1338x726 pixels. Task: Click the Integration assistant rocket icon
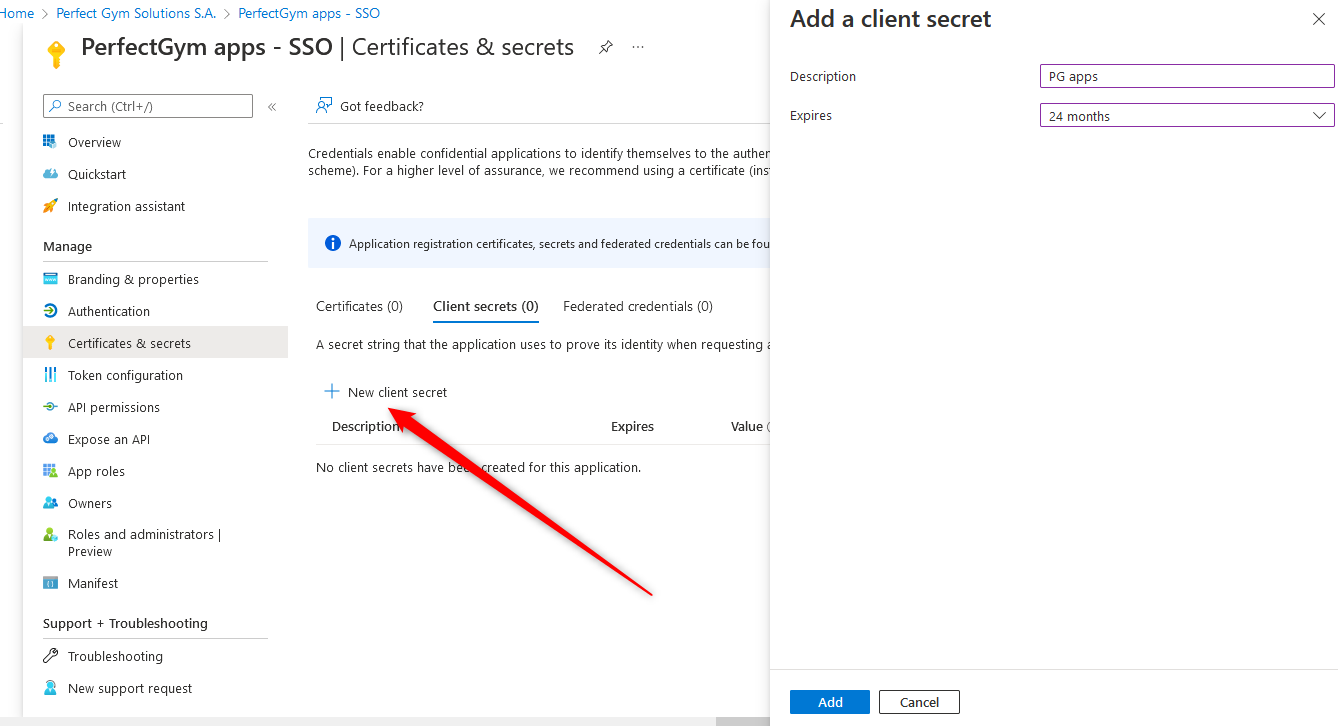point(50,206)
